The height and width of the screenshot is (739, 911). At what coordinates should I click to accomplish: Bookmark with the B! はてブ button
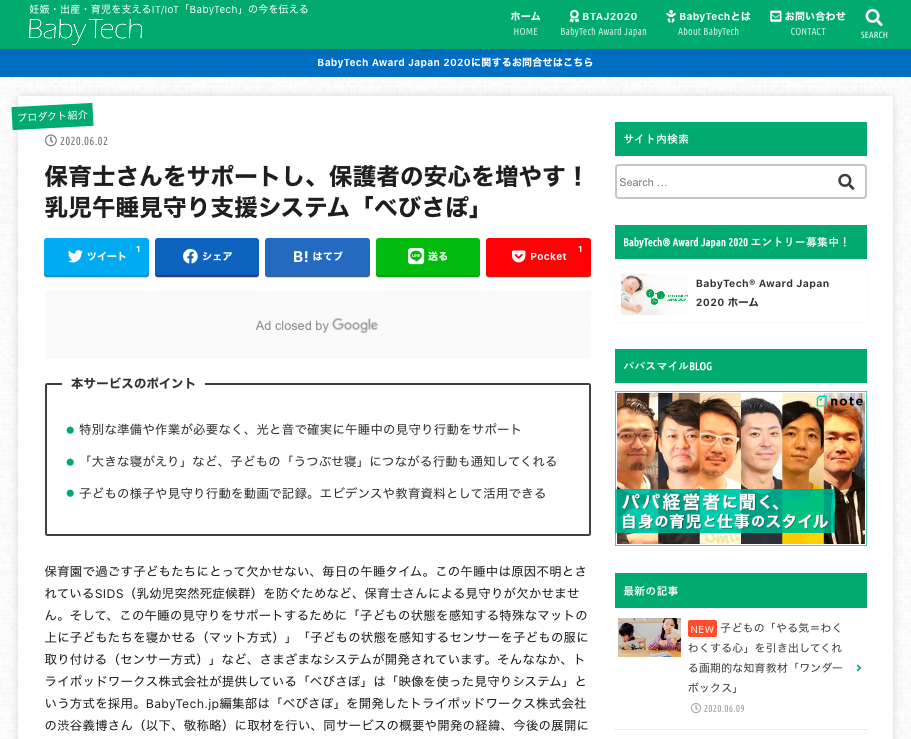[x=317, y=256]
